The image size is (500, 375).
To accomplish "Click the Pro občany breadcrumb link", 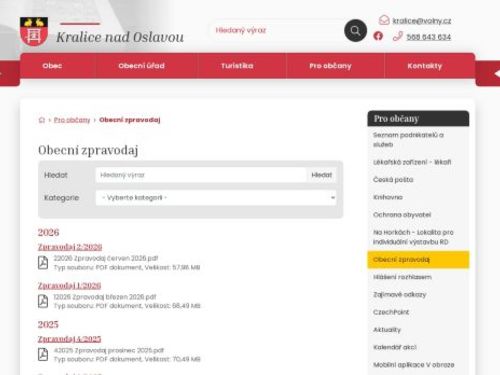I will 72,120.
